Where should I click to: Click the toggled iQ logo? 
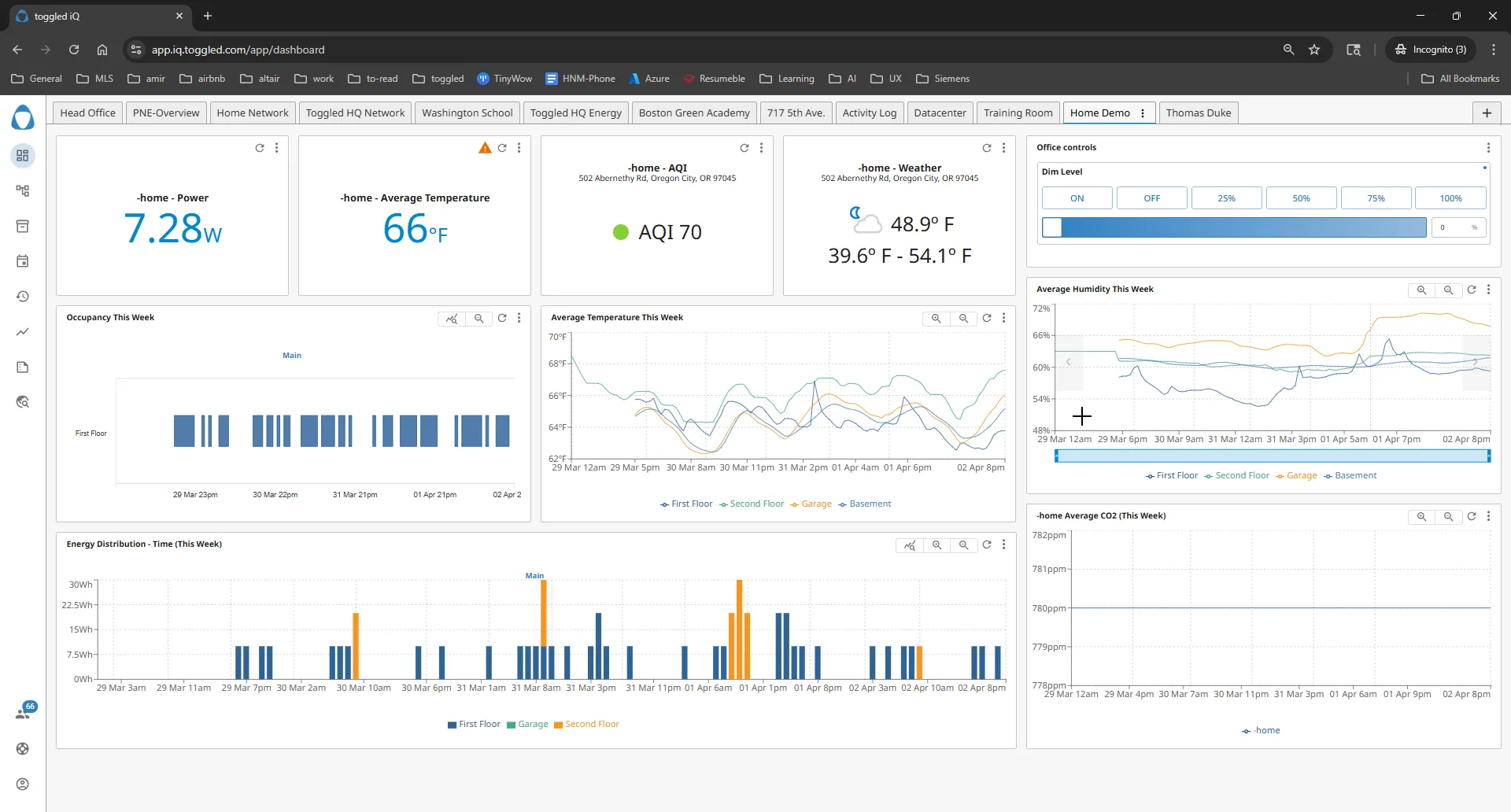pyautogui.click(x=23, y=118)
